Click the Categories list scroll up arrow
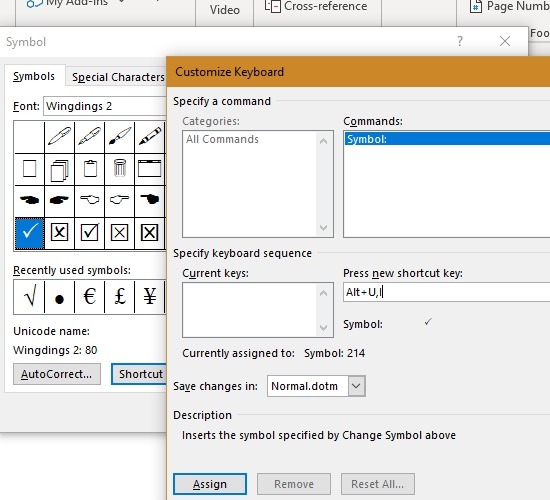The height and width of the screenshot is (500, 550). click(x=323, y=141)
